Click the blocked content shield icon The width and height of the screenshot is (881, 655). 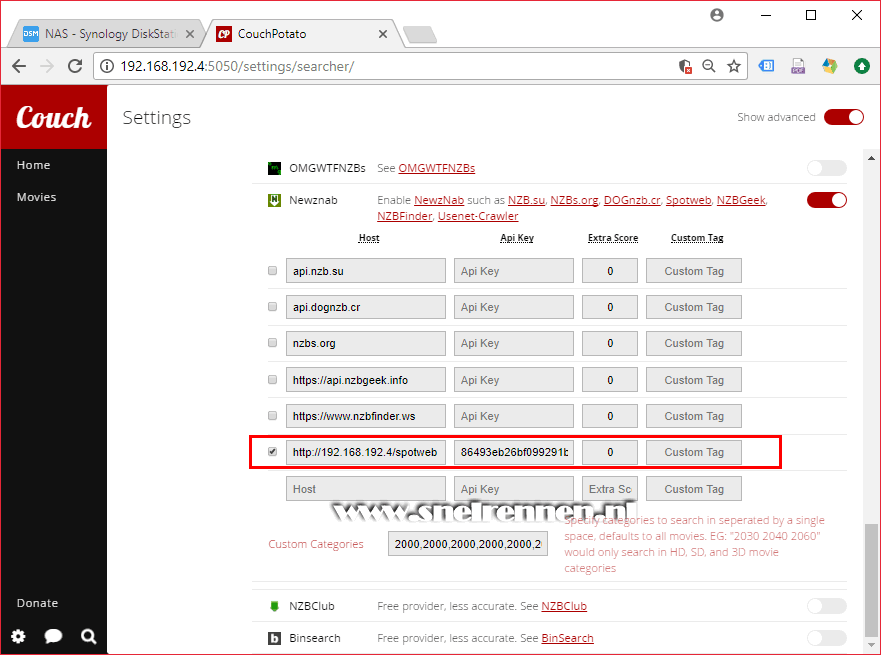[685, 66]
